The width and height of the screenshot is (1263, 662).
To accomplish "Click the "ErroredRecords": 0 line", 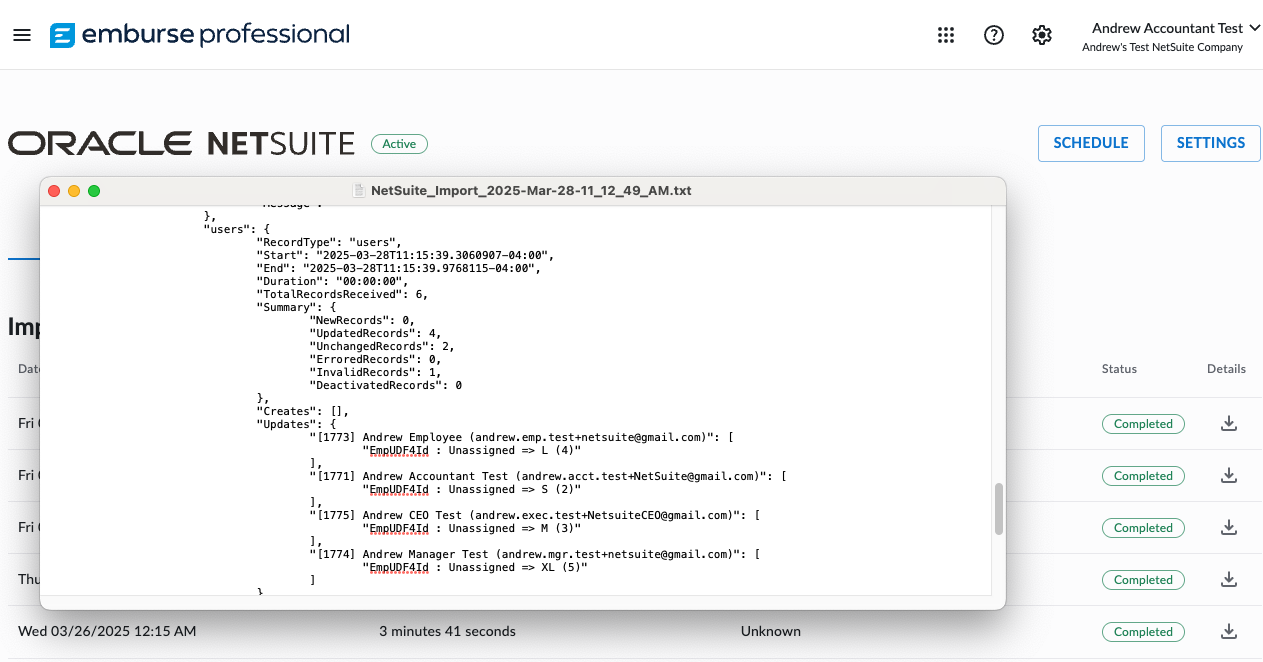I will click(x=375, y=359).
